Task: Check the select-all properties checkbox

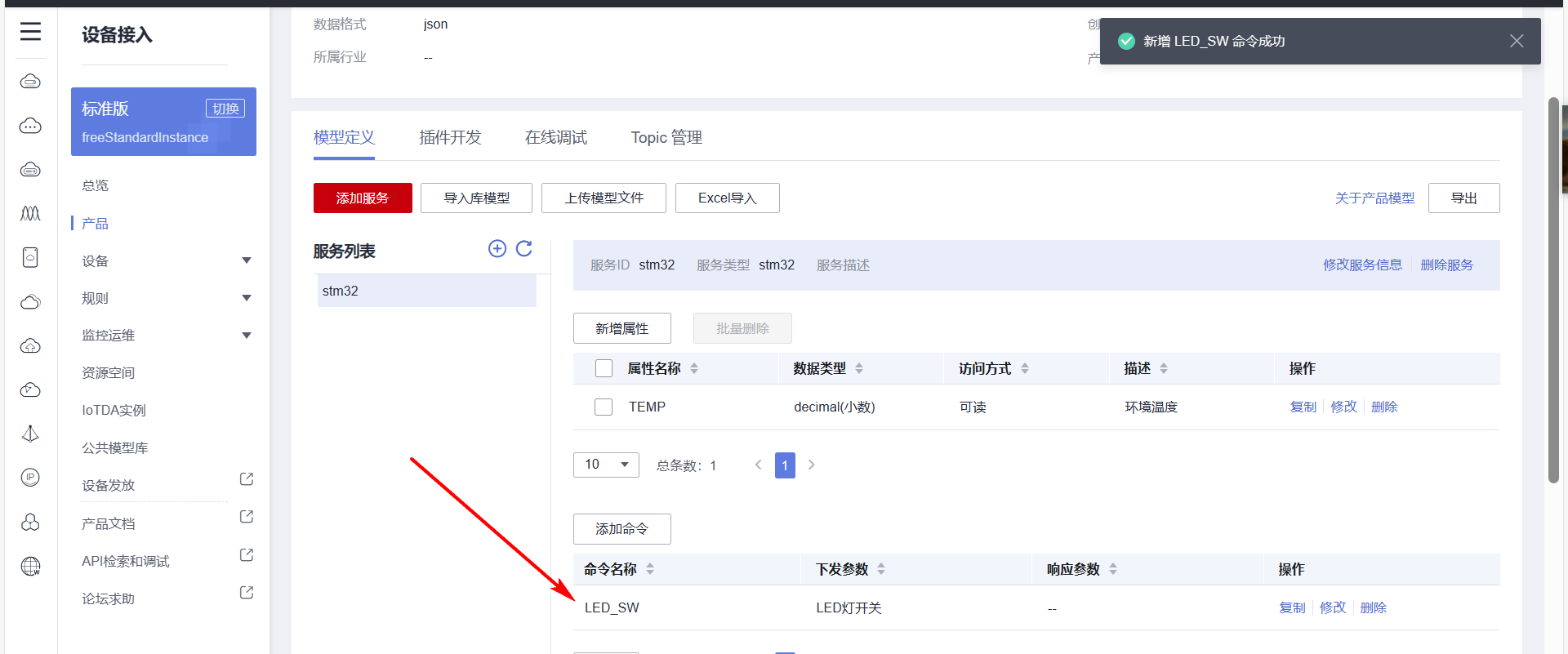Action: pyautogui.click(x=604, y=368)
